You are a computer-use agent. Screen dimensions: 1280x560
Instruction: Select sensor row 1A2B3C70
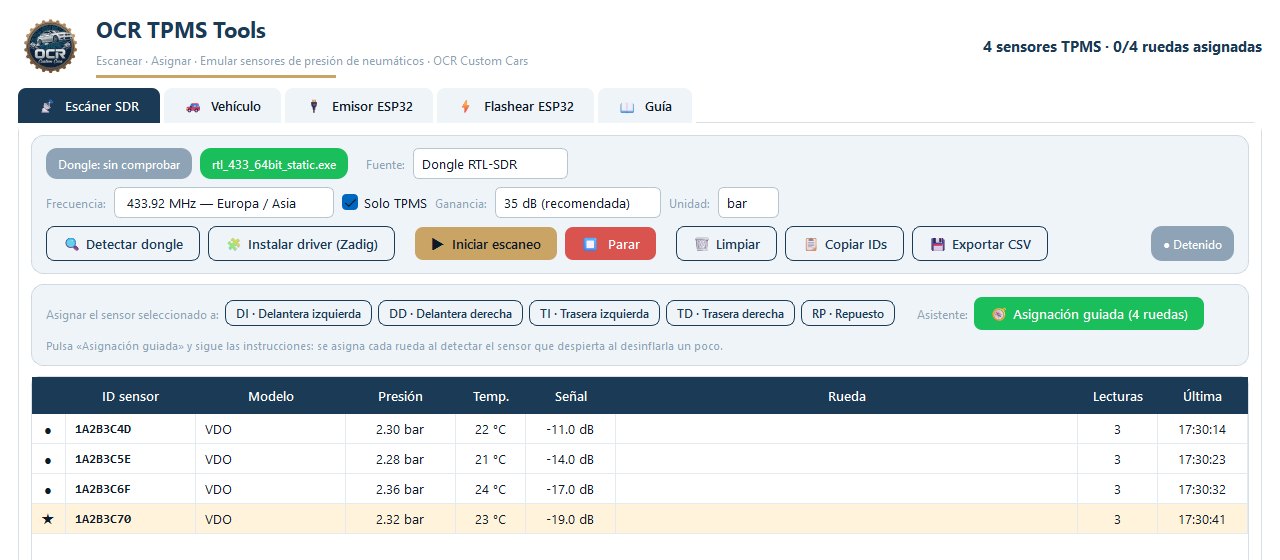point(640,520)
